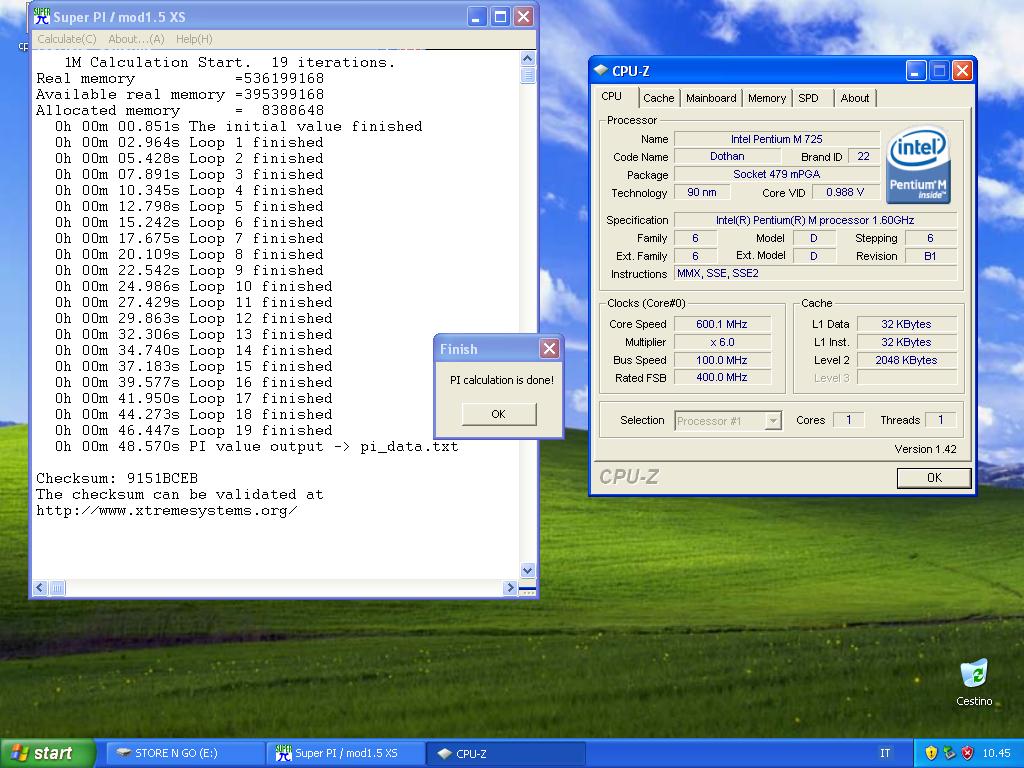Open the Calculate(C) menu in Super PI
Screen dimensions: 1024x768
67,39
